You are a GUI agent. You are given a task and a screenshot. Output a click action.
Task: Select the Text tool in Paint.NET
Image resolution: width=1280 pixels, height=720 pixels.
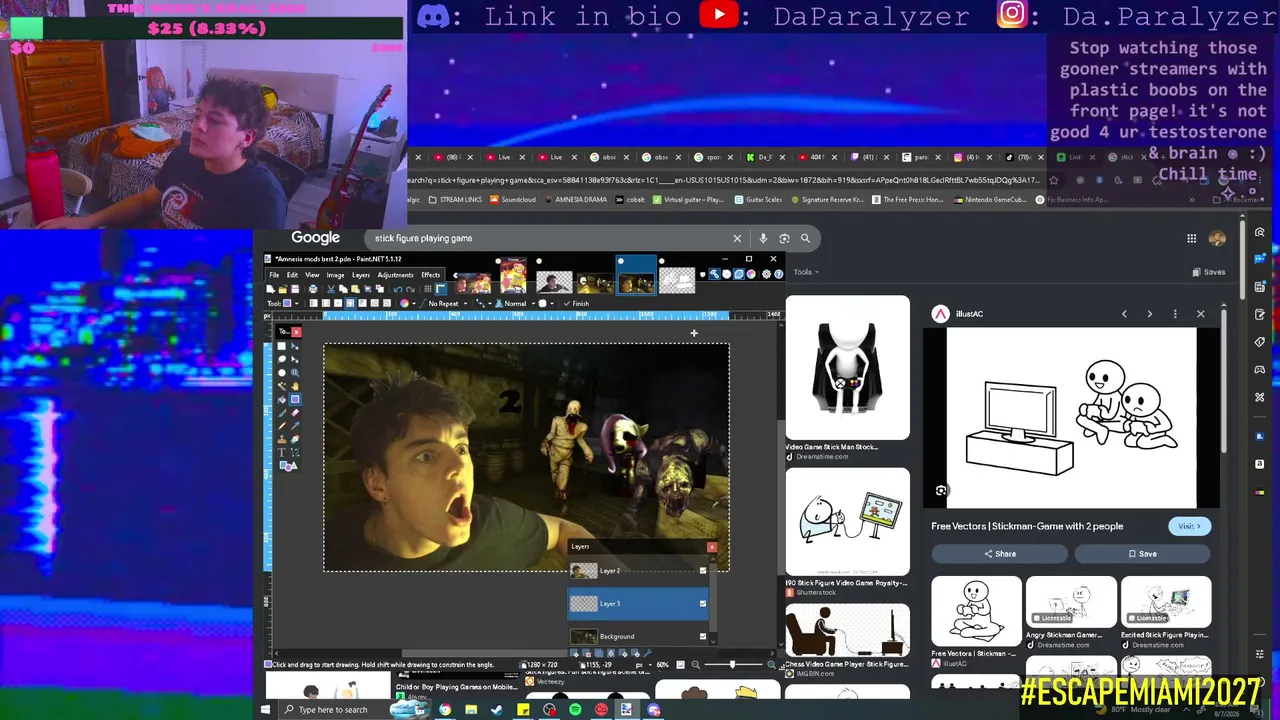282,452
